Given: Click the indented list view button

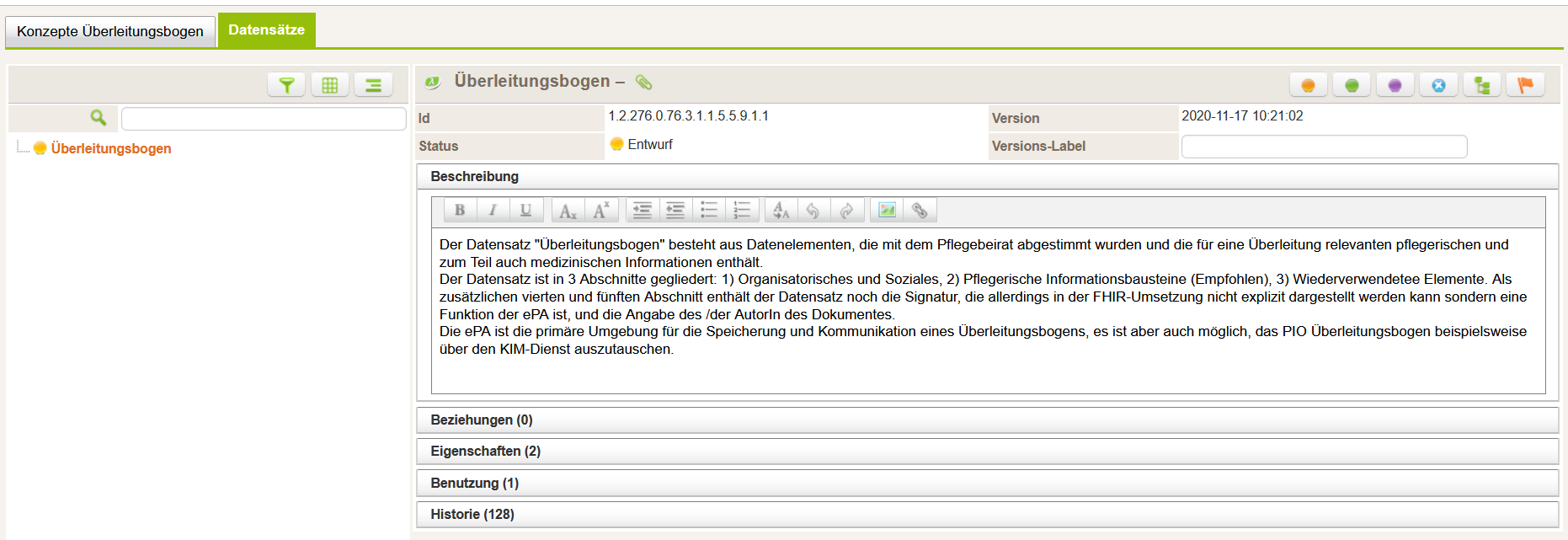Looking at the screenshot, I should pos(373,85).
